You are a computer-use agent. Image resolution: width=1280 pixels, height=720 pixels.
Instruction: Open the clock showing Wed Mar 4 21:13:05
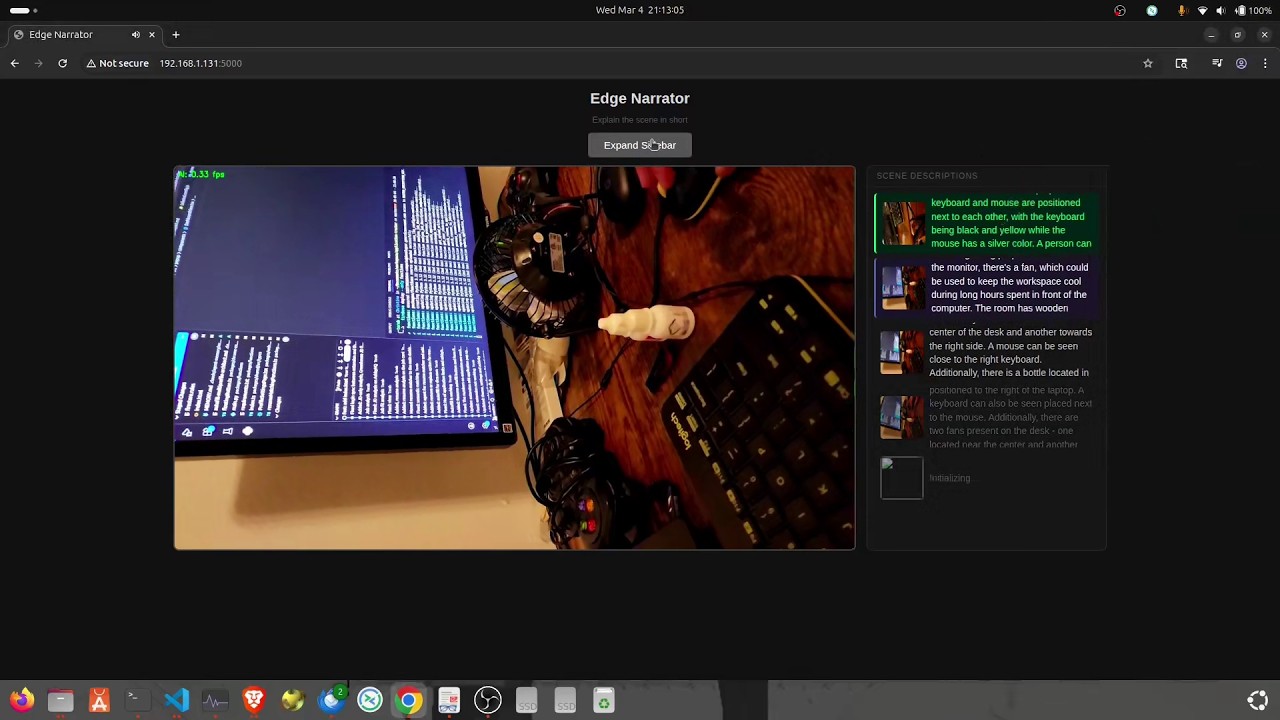coord(640,10)
